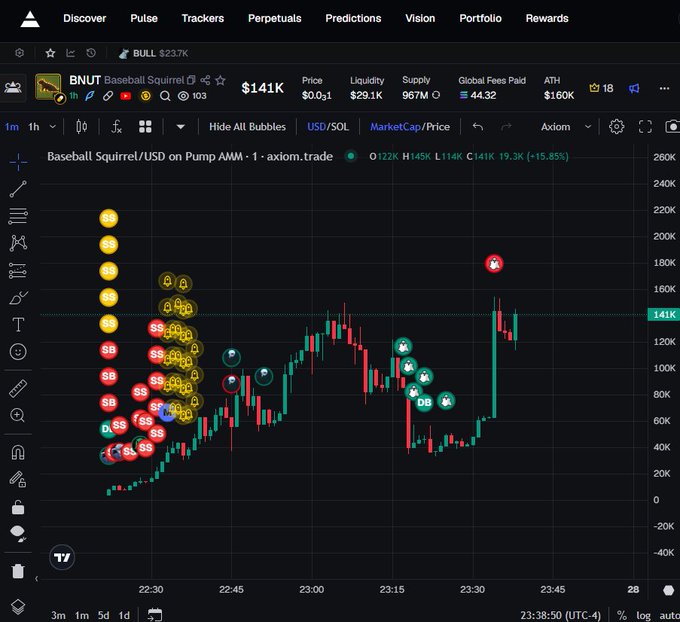Toggle percent scale
This screenshot has height=622, width=680.
point(621,615)
